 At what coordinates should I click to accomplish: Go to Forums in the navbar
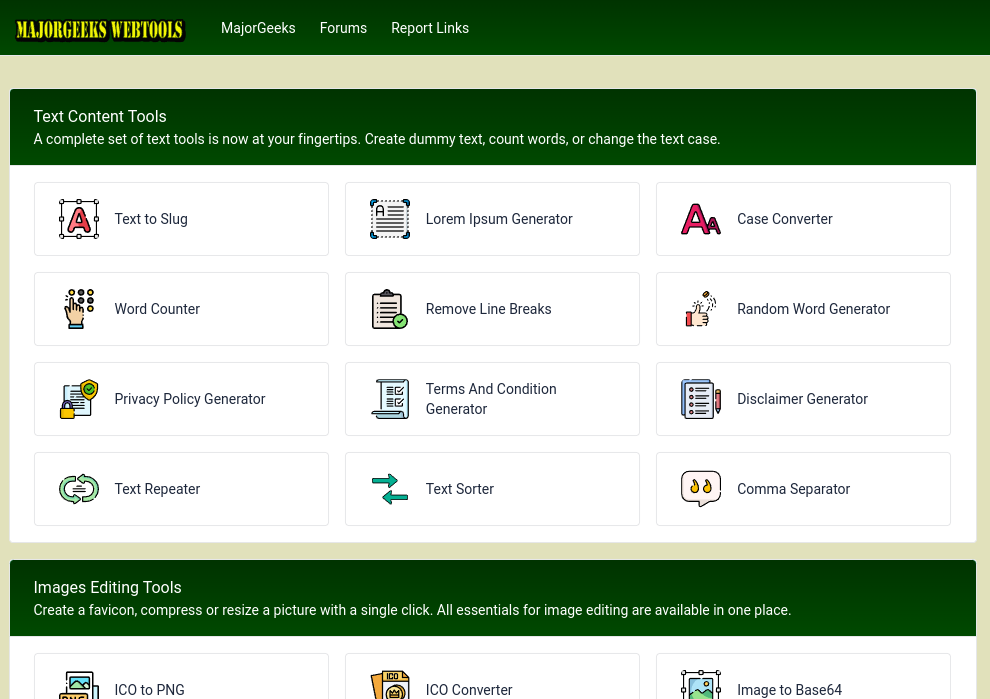tap(343, 28)
